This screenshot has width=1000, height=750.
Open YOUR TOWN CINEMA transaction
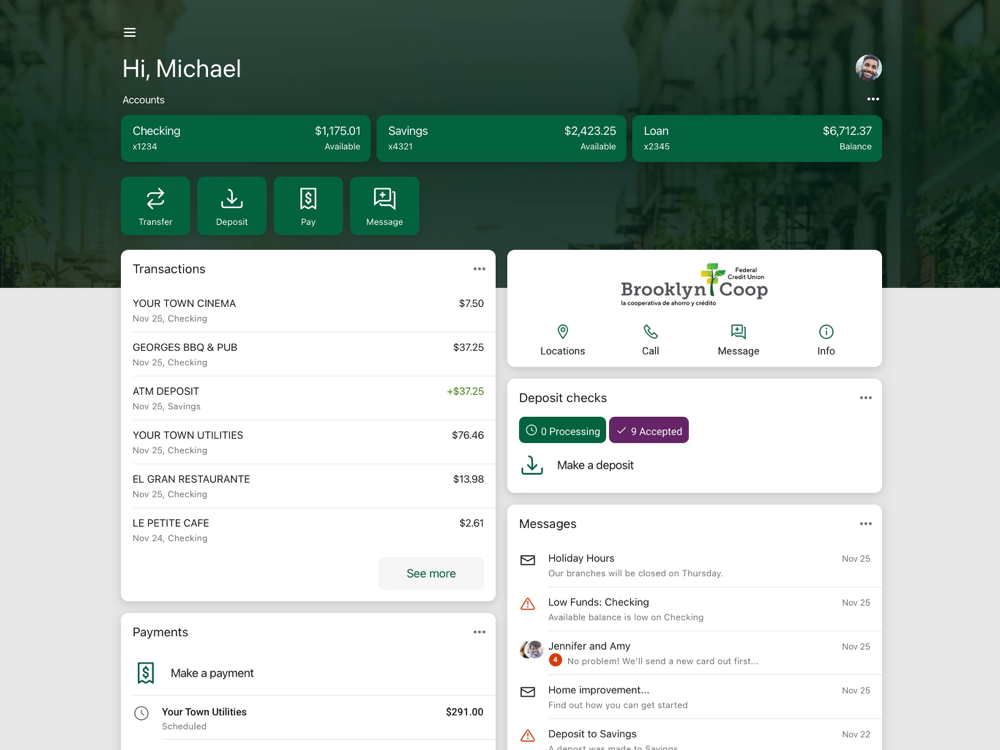[x=308, y=311]
